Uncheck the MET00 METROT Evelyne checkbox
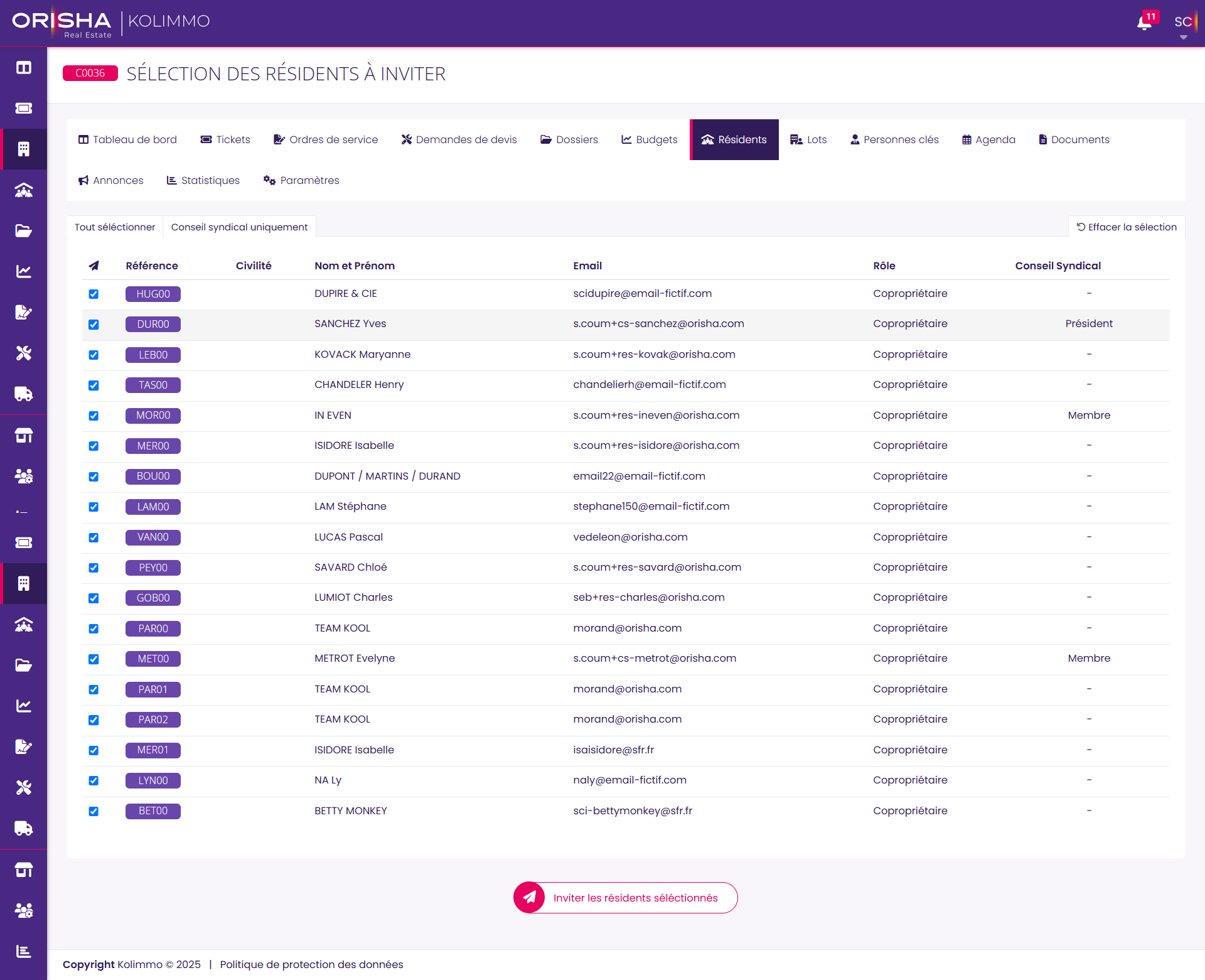The width and height of the screenshot is (1205, 980). [94, 659]
